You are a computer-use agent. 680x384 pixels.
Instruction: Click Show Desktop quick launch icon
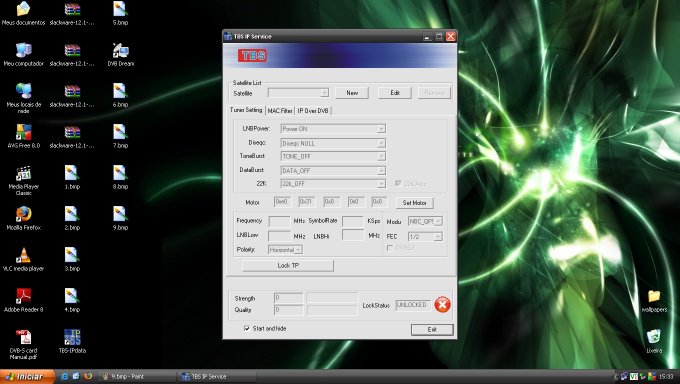point(76,376)
